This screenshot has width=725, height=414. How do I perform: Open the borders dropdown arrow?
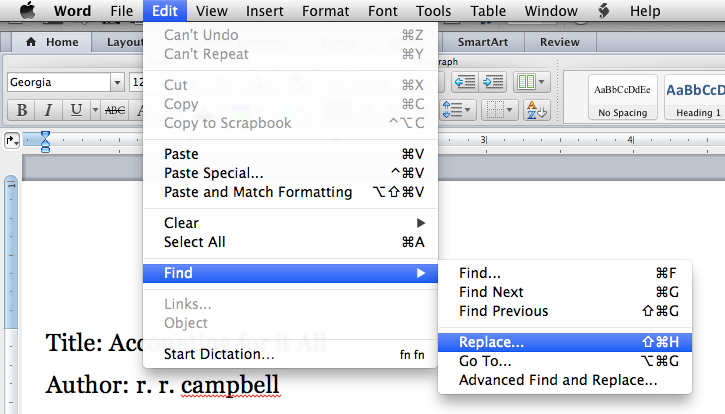tap(510, 110)
